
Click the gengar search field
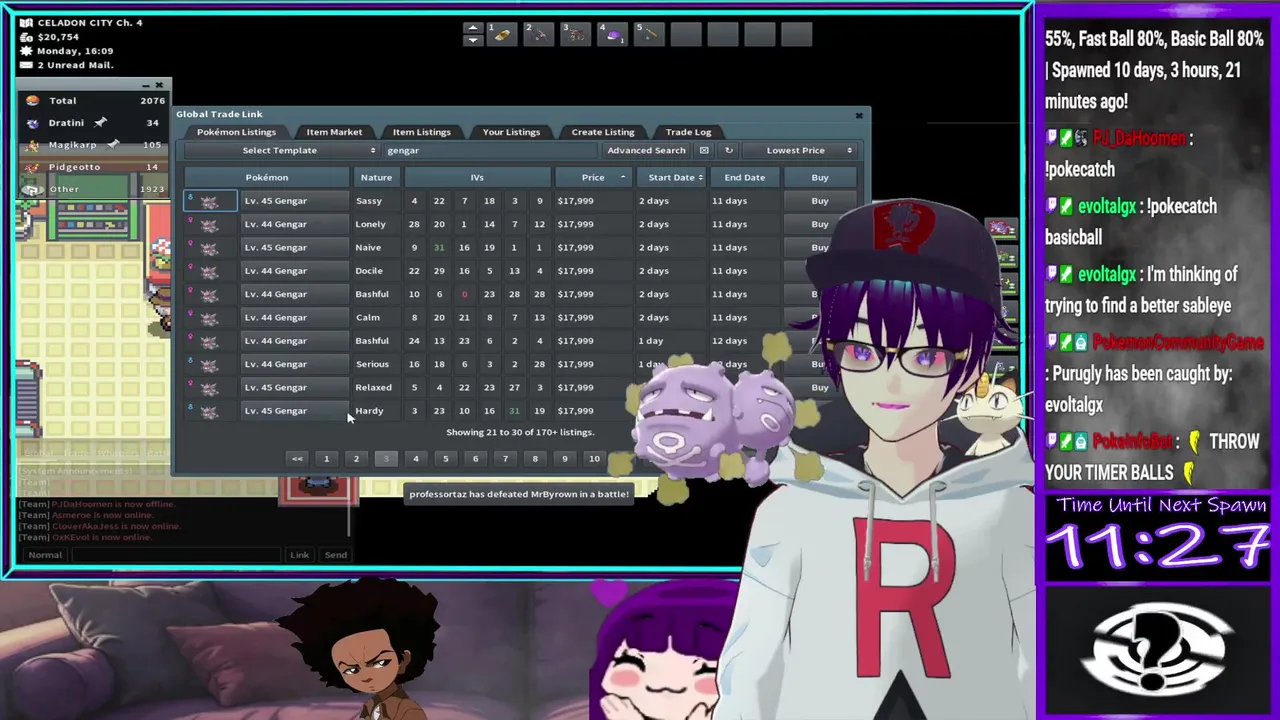[x=490, y=150]
